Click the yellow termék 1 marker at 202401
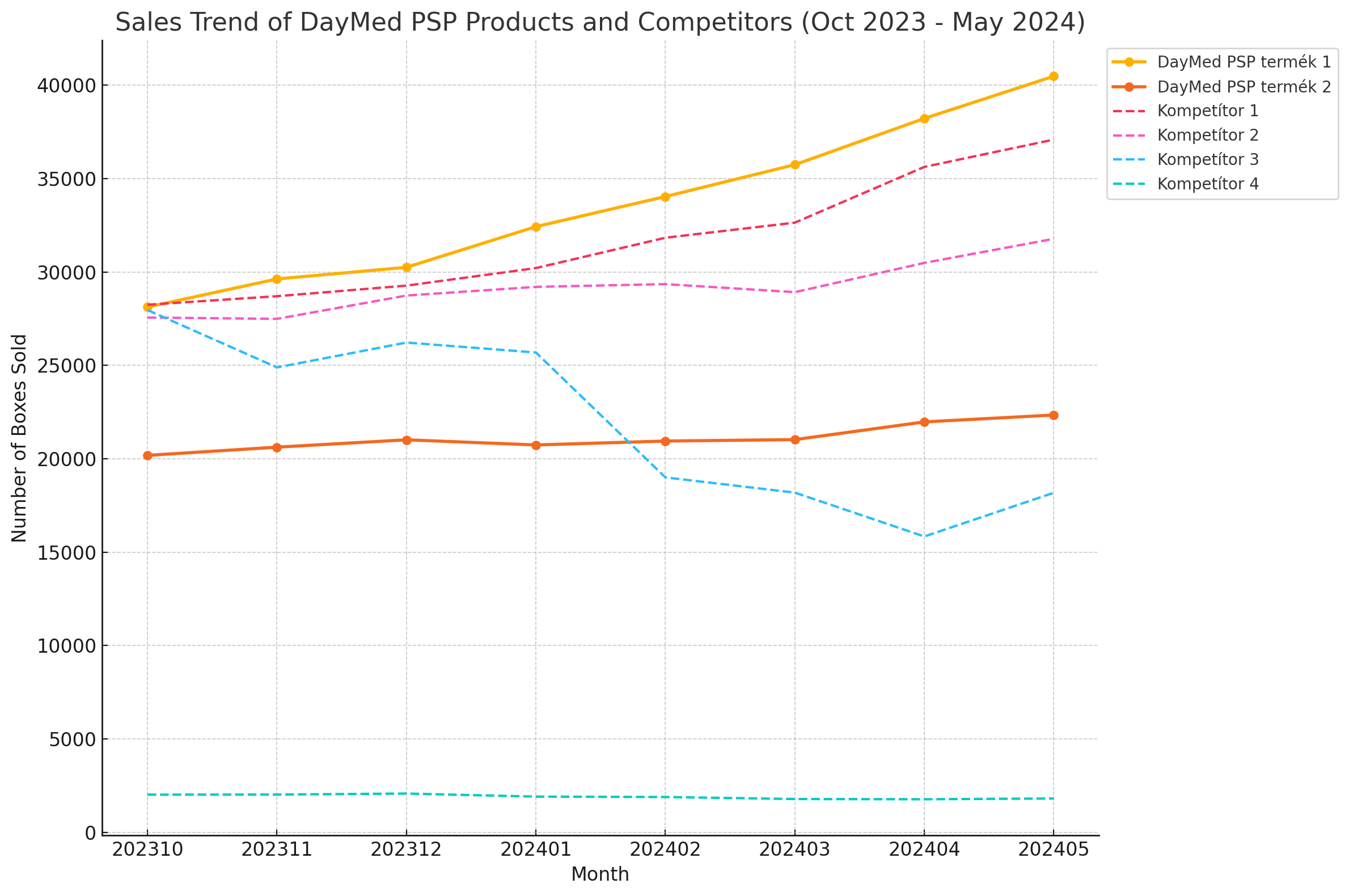1349x896 pixels. point(536,227)
